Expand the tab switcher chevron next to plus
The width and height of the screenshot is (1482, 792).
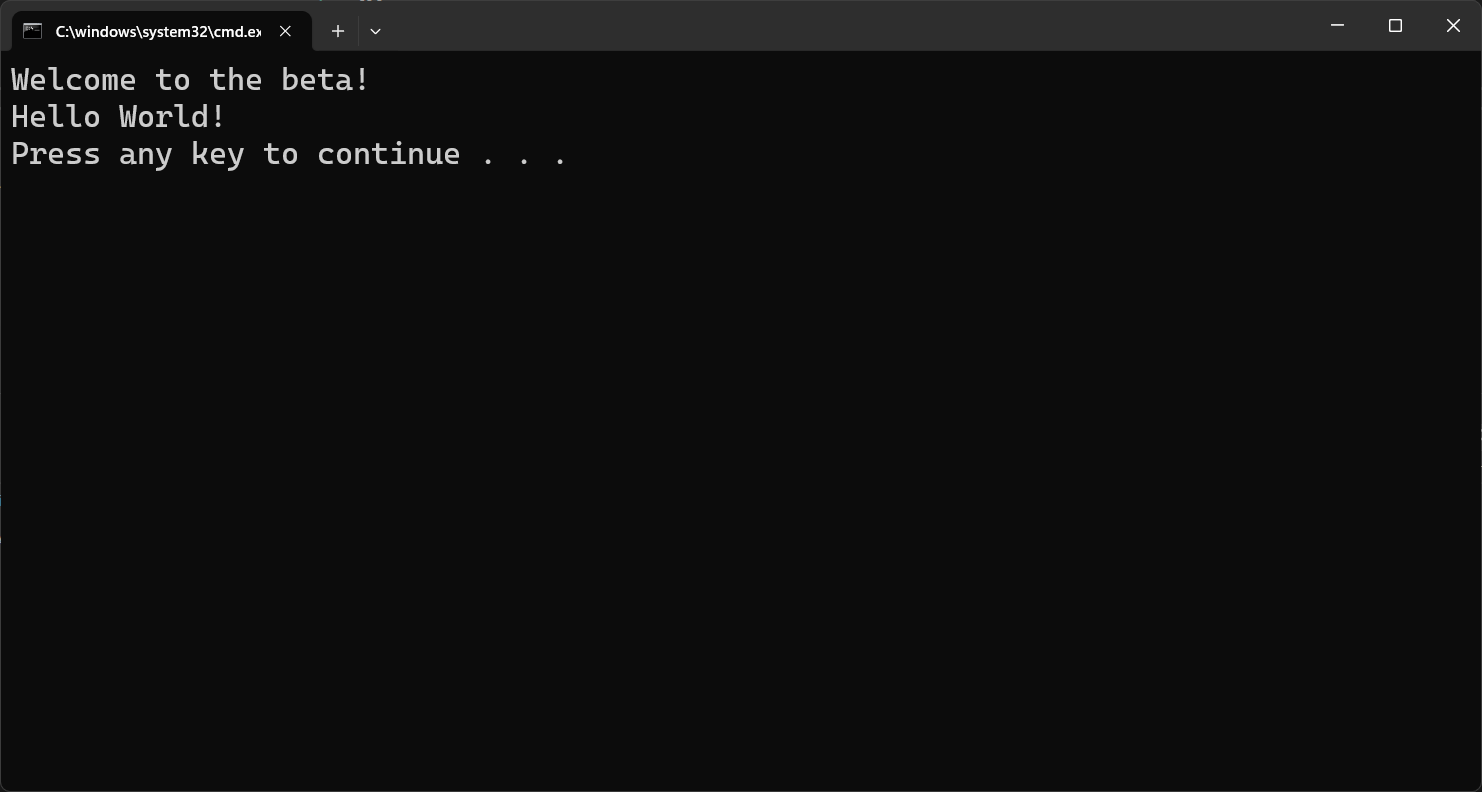coord(375,31)
